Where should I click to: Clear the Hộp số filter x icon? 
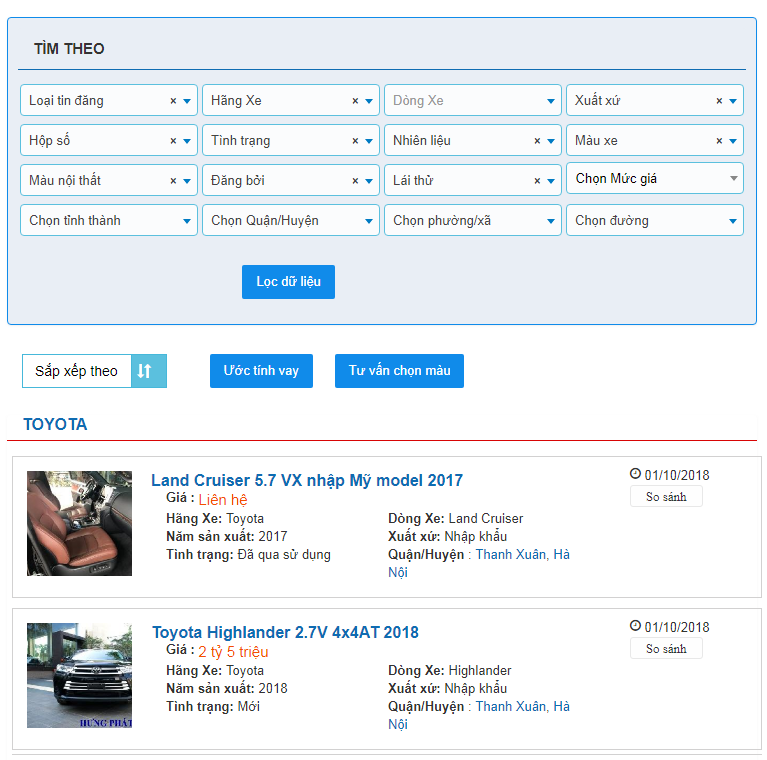coord(173,141)
